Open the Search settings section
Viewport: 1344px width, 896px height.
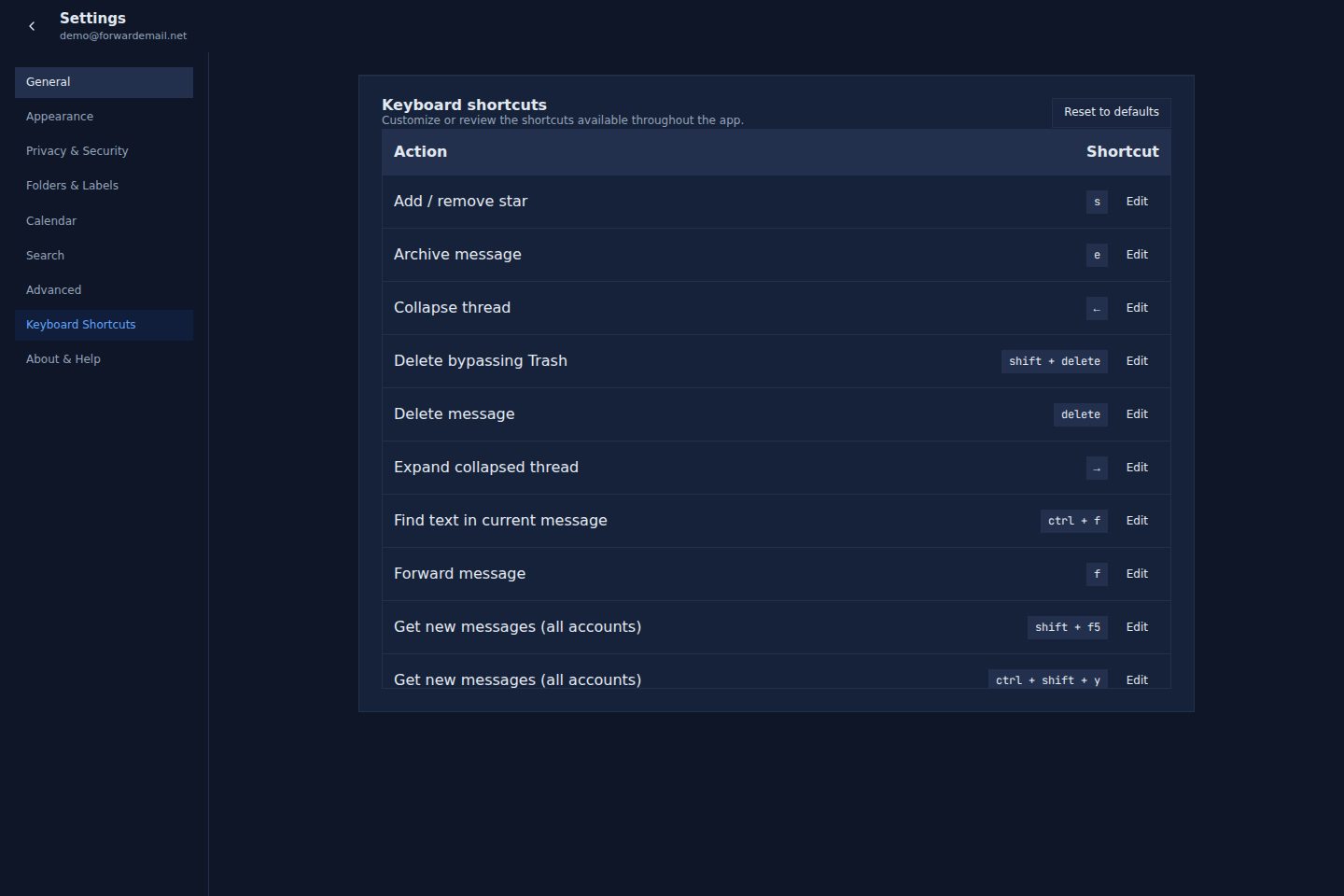pos(104,256)
